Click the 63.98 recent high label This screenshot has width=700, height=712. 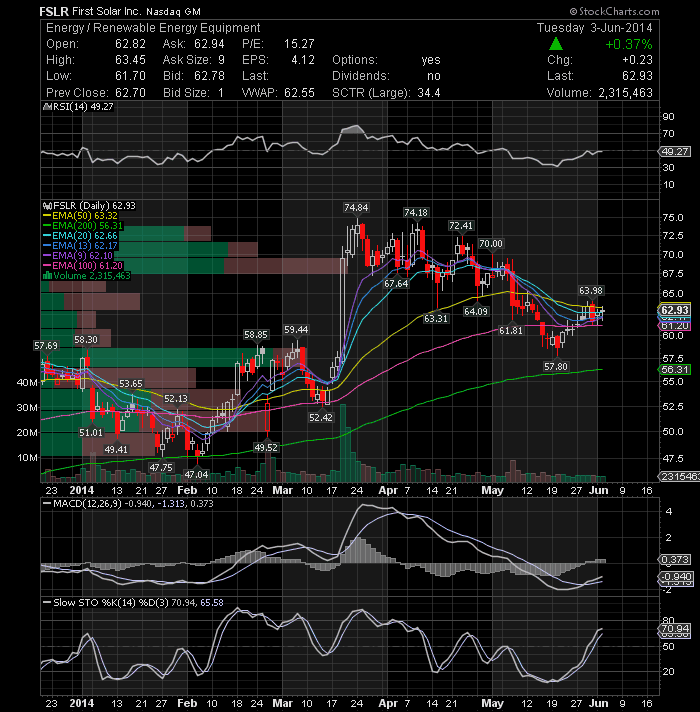pyautogui.click(x=591, y=291)
